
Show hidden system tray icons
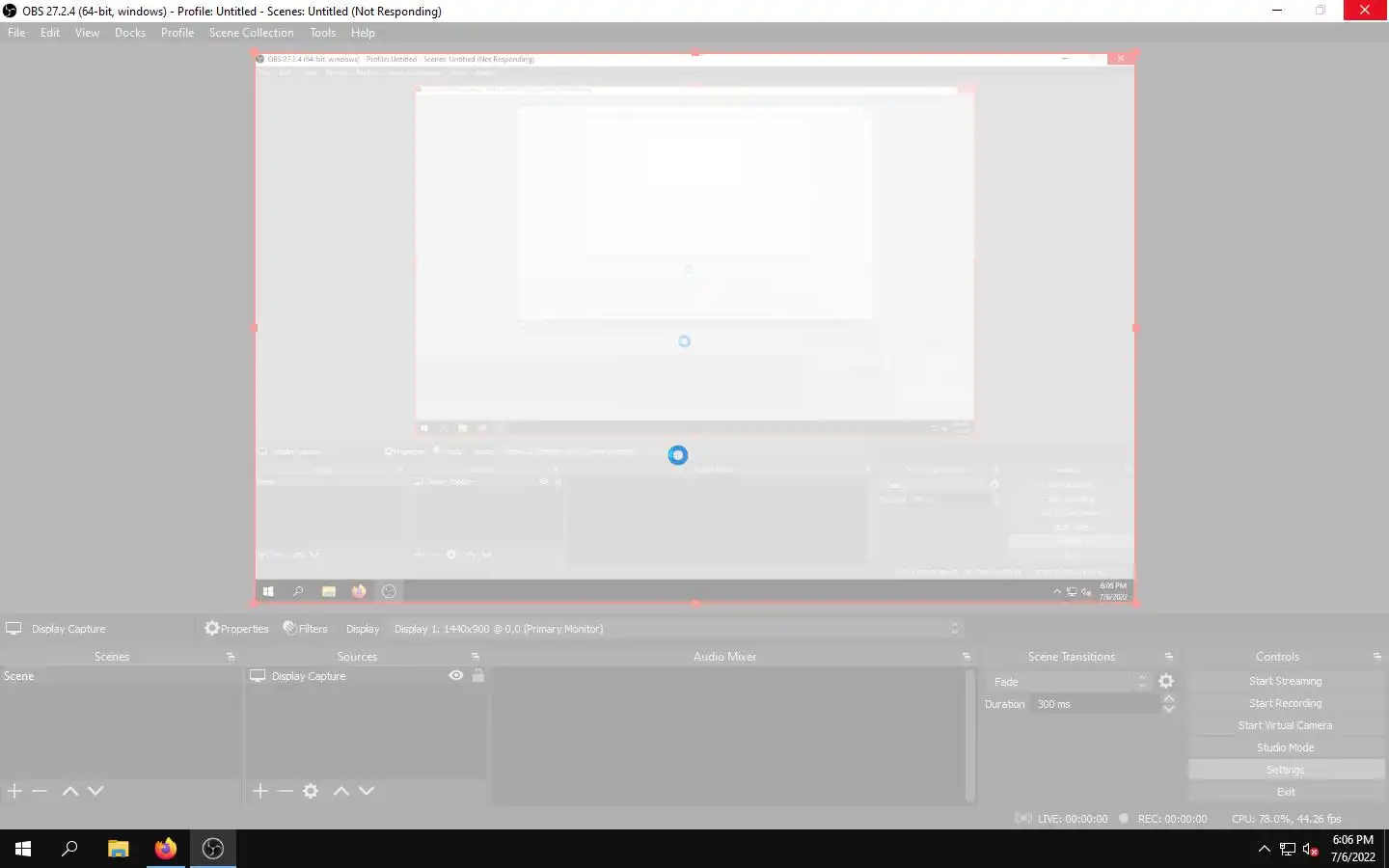pos(1264,849)
